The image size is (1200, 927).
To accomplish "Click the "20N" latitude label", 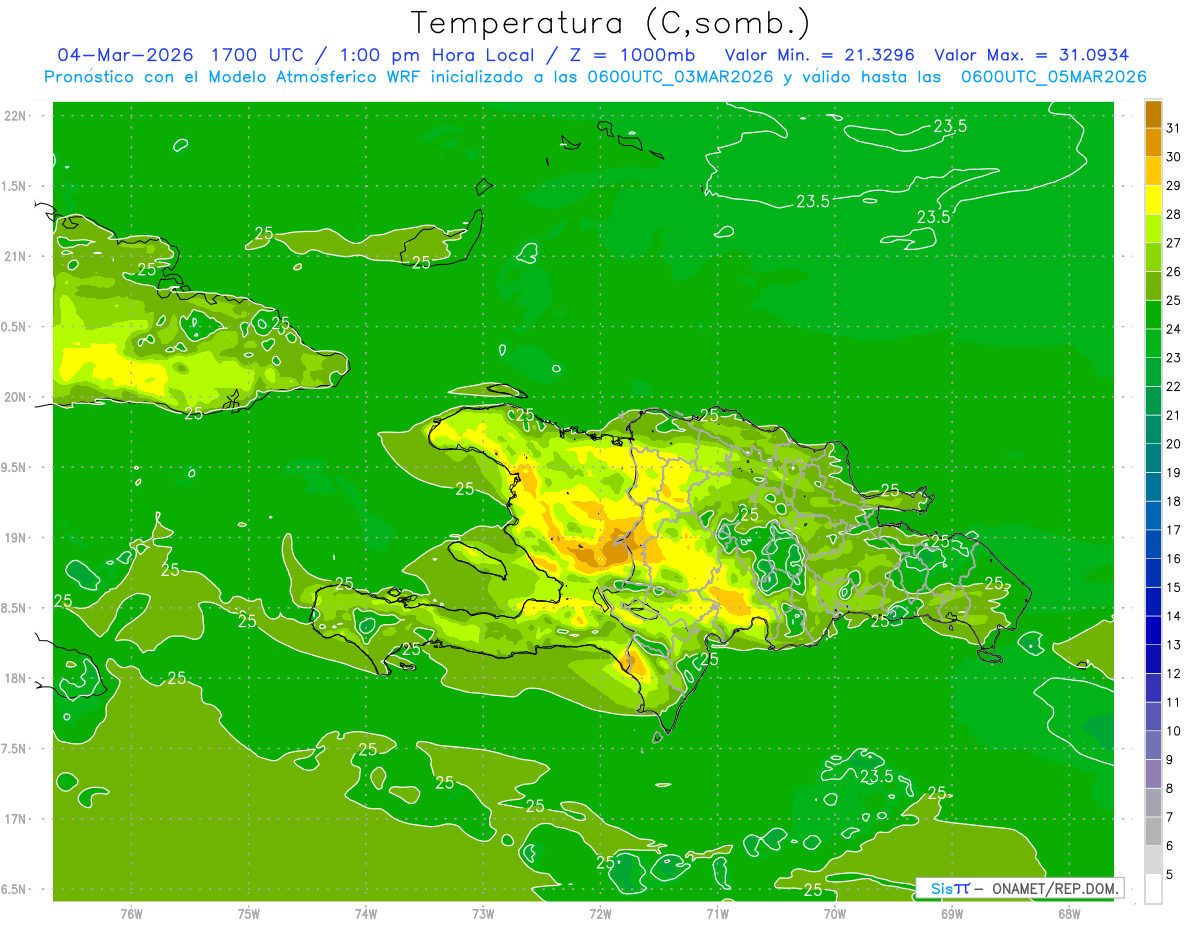I will pyautogui.click(x=16, y=397).
